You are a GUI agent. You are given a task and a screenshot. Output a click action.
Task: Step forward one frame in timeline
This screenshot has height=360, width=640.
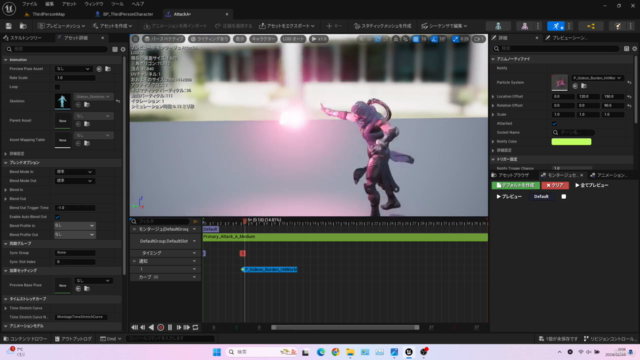pyautogui.click(x=178, y=327)
